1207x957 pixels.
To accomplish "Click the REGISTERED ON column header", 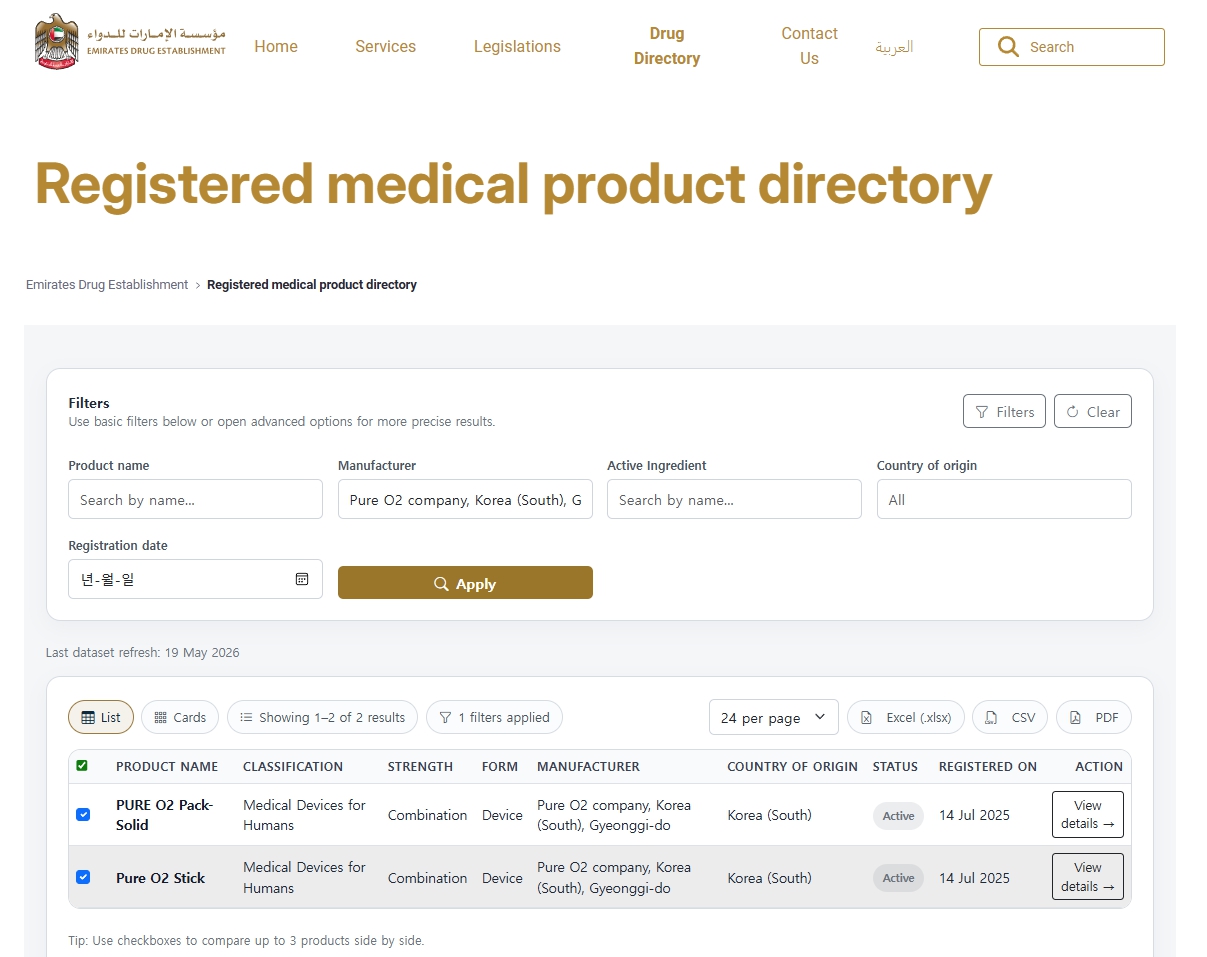I will [987, 767].
